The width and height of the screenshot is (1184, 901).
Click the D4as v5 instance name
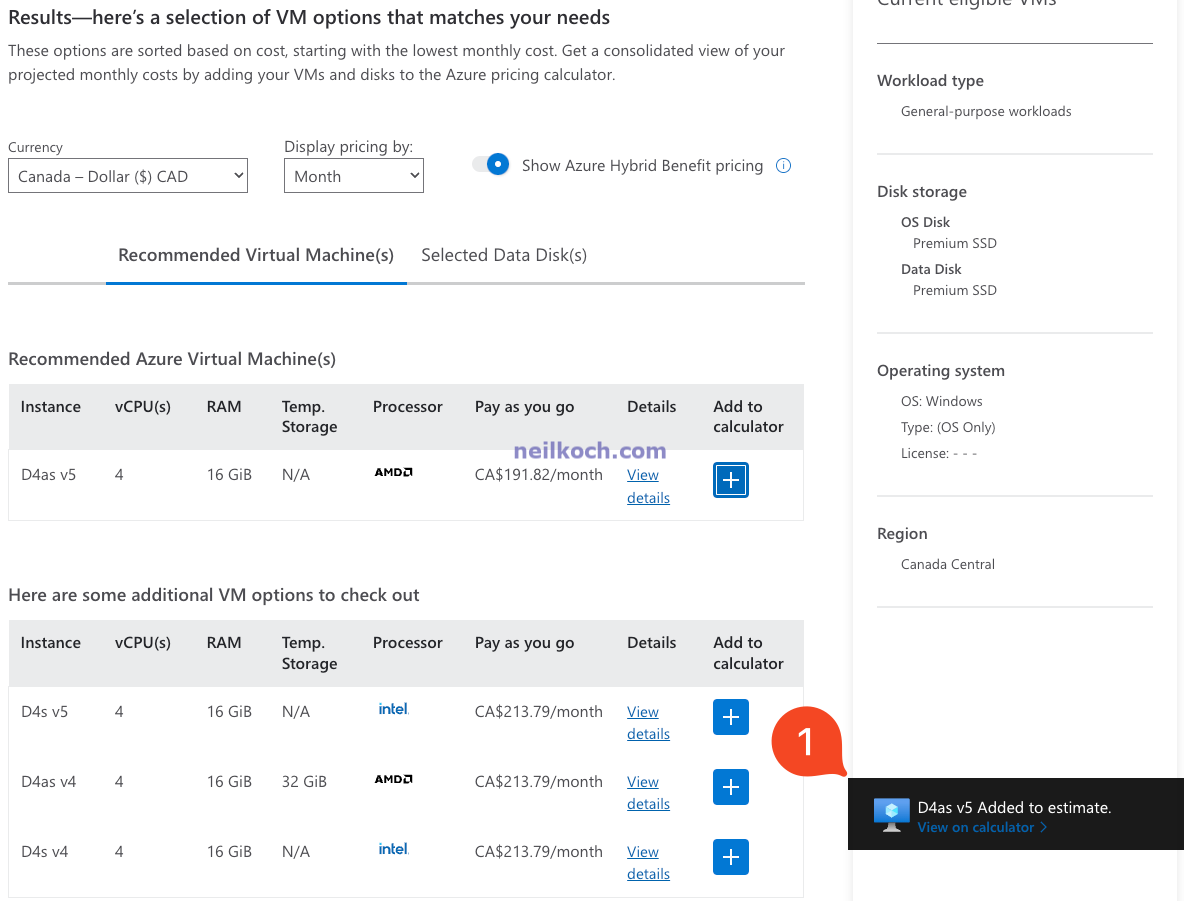point(48,475)
